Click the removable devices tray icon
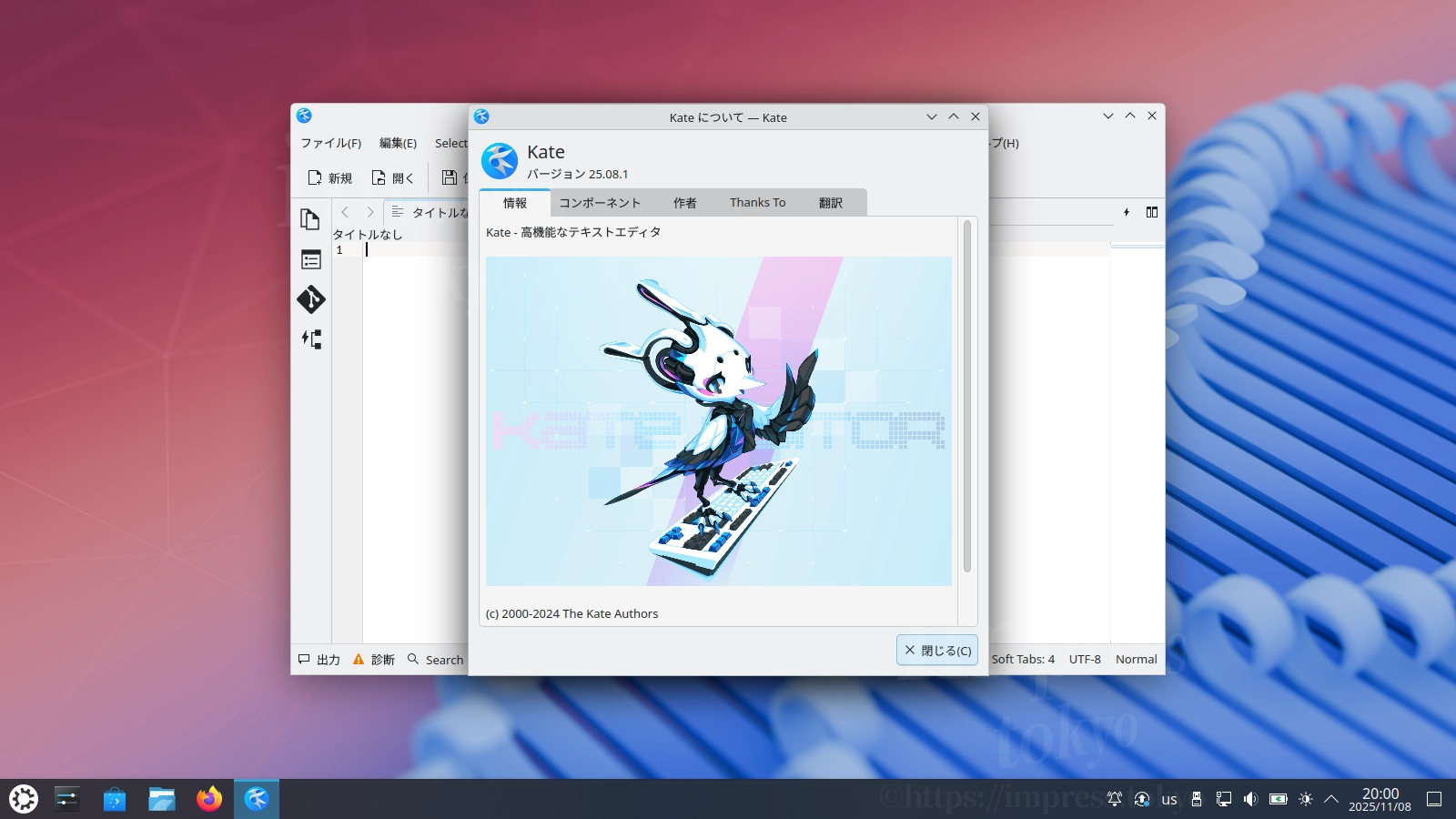 (x=1197, y=799)
